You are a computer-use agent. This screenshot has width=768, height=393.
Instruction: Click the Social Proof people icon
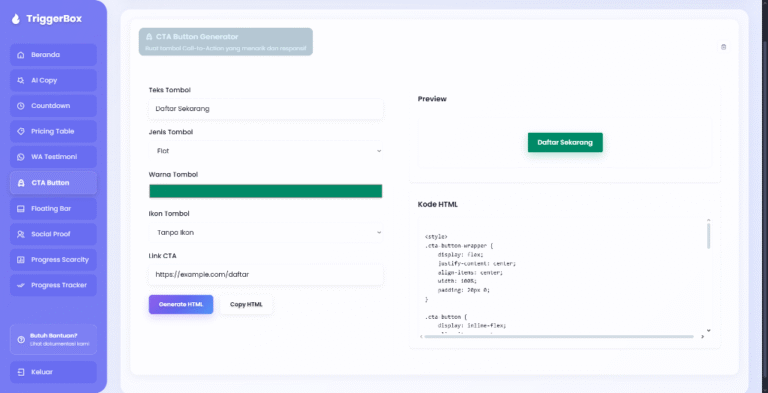click(x=21, y=234)
